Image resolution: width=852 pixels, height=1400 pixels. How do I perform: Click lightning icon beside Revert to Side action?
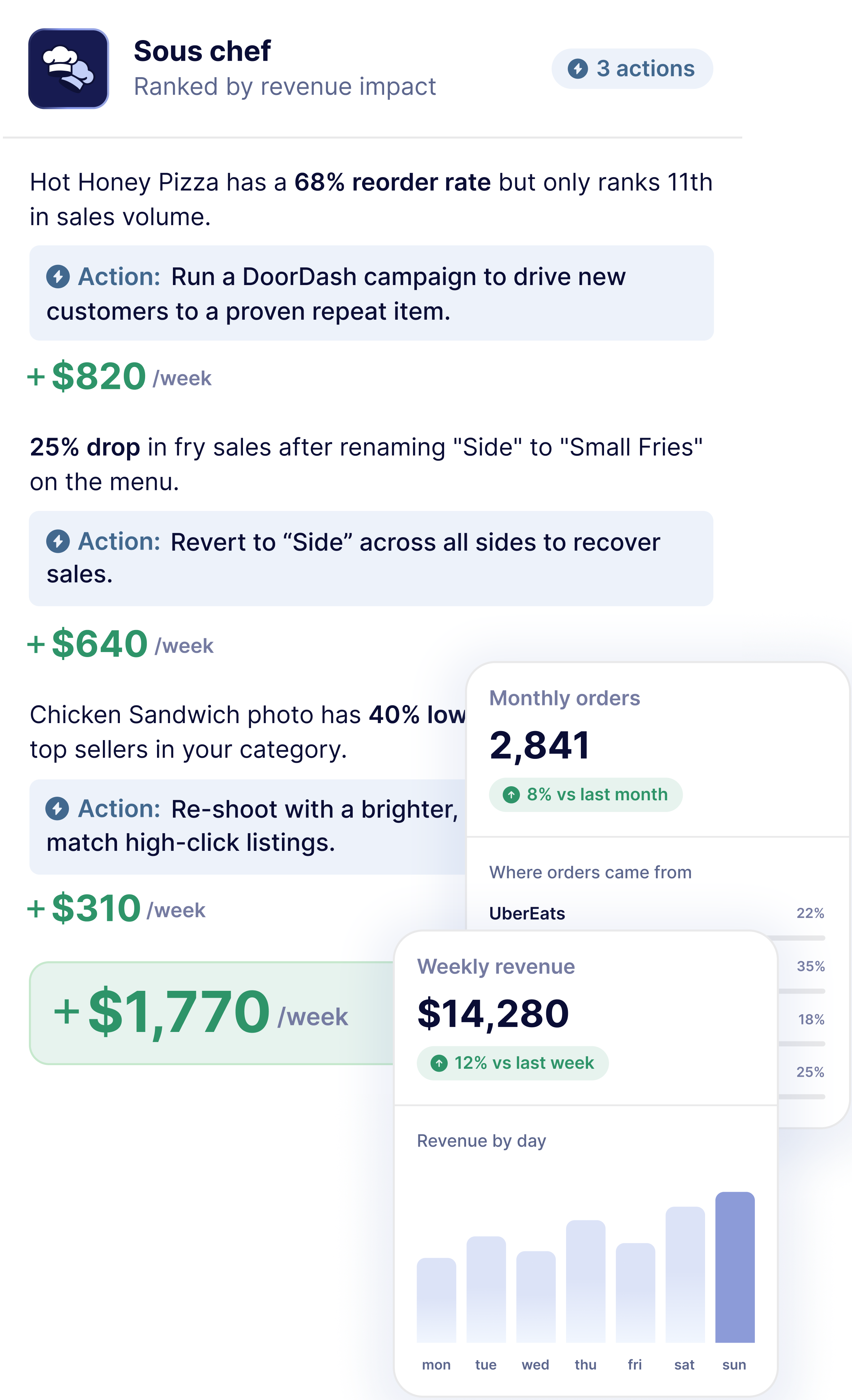[x=58, y=542]
